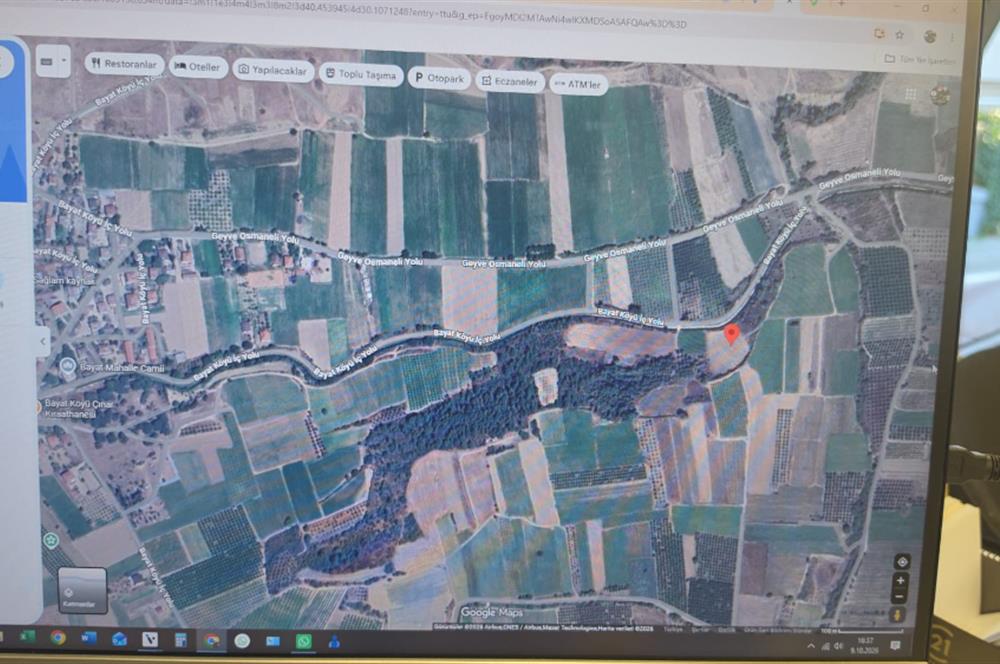Click the install app icon in the address bar

[x=879, y=34]
